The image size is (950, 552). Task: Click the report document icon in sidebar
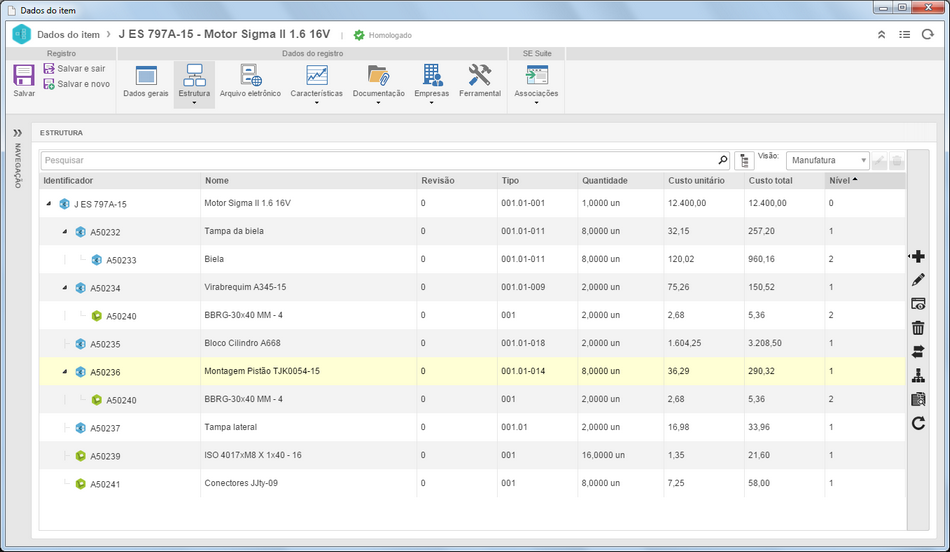pos(918,399)
